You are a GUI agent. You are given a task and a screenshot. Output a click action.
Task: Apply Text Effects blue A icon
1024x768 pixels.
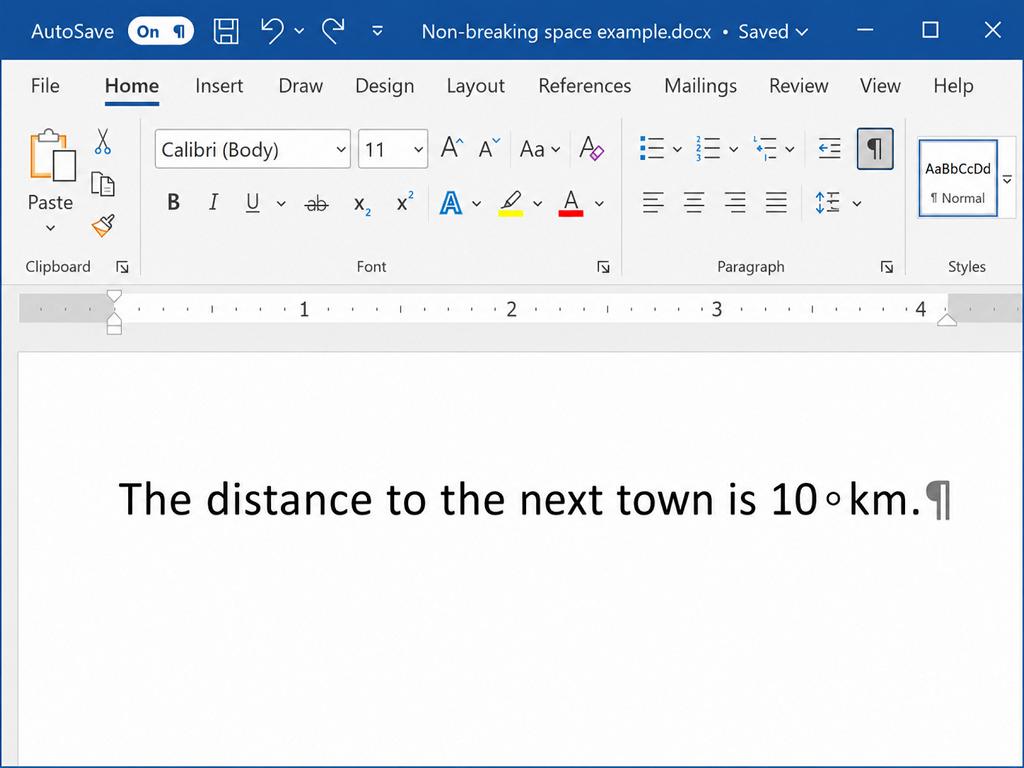click(x=451, y=203)
